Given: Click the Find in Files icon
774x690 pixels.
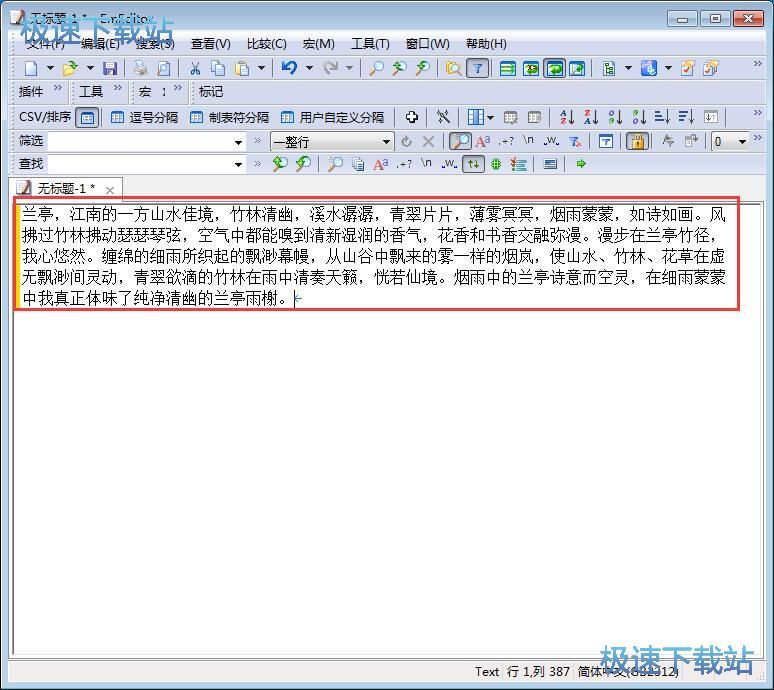Looking at the screenshot, I should coord(453,68).
